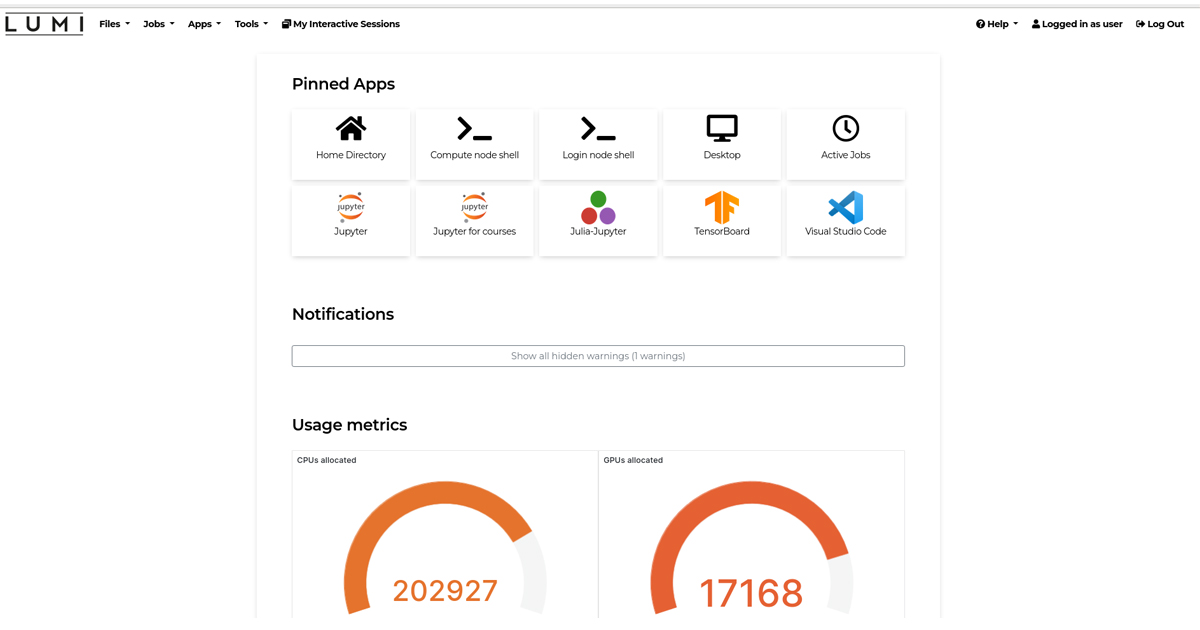The image size is (1200, 630).
Task: Click the 202927 CPU value
Action: pyautogui.click(x=445, y=591)
